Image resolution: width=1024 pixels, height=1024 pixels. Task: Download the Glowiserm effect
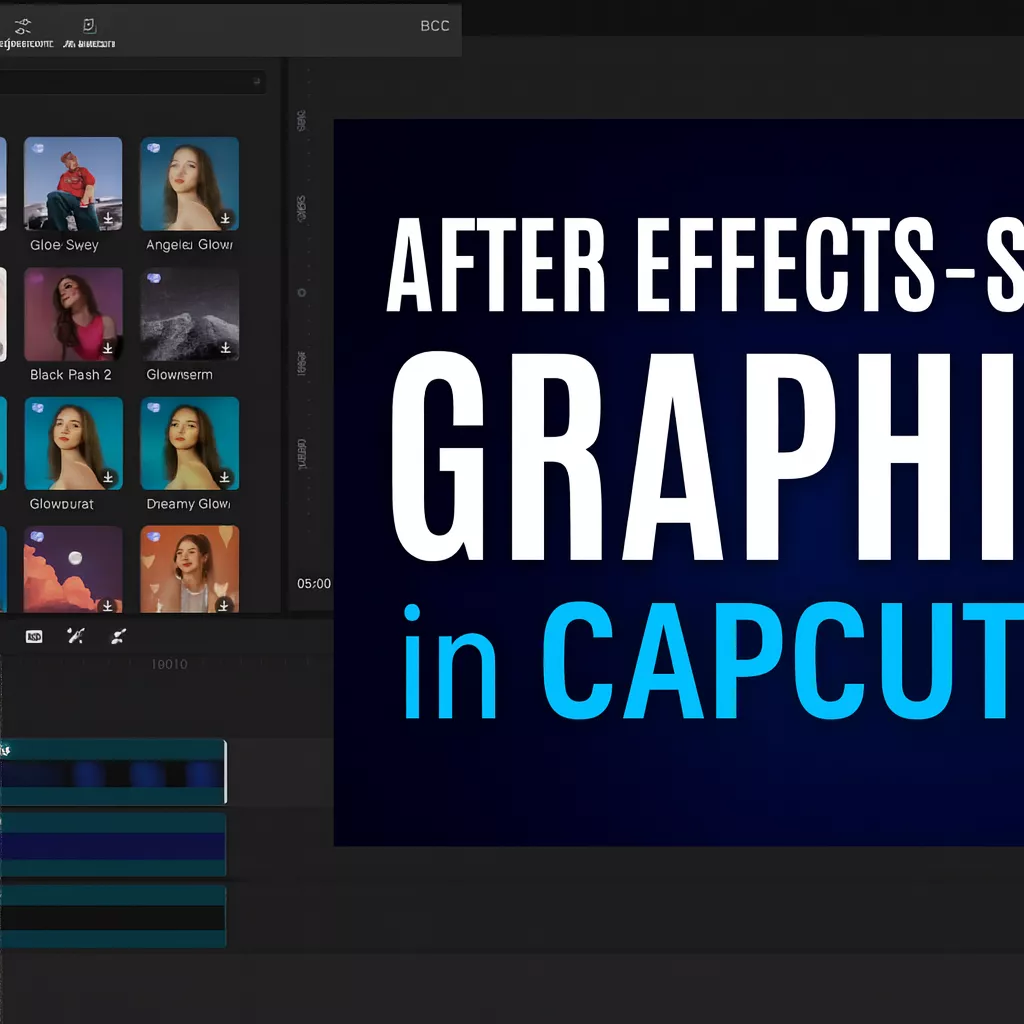click(226, 348)
